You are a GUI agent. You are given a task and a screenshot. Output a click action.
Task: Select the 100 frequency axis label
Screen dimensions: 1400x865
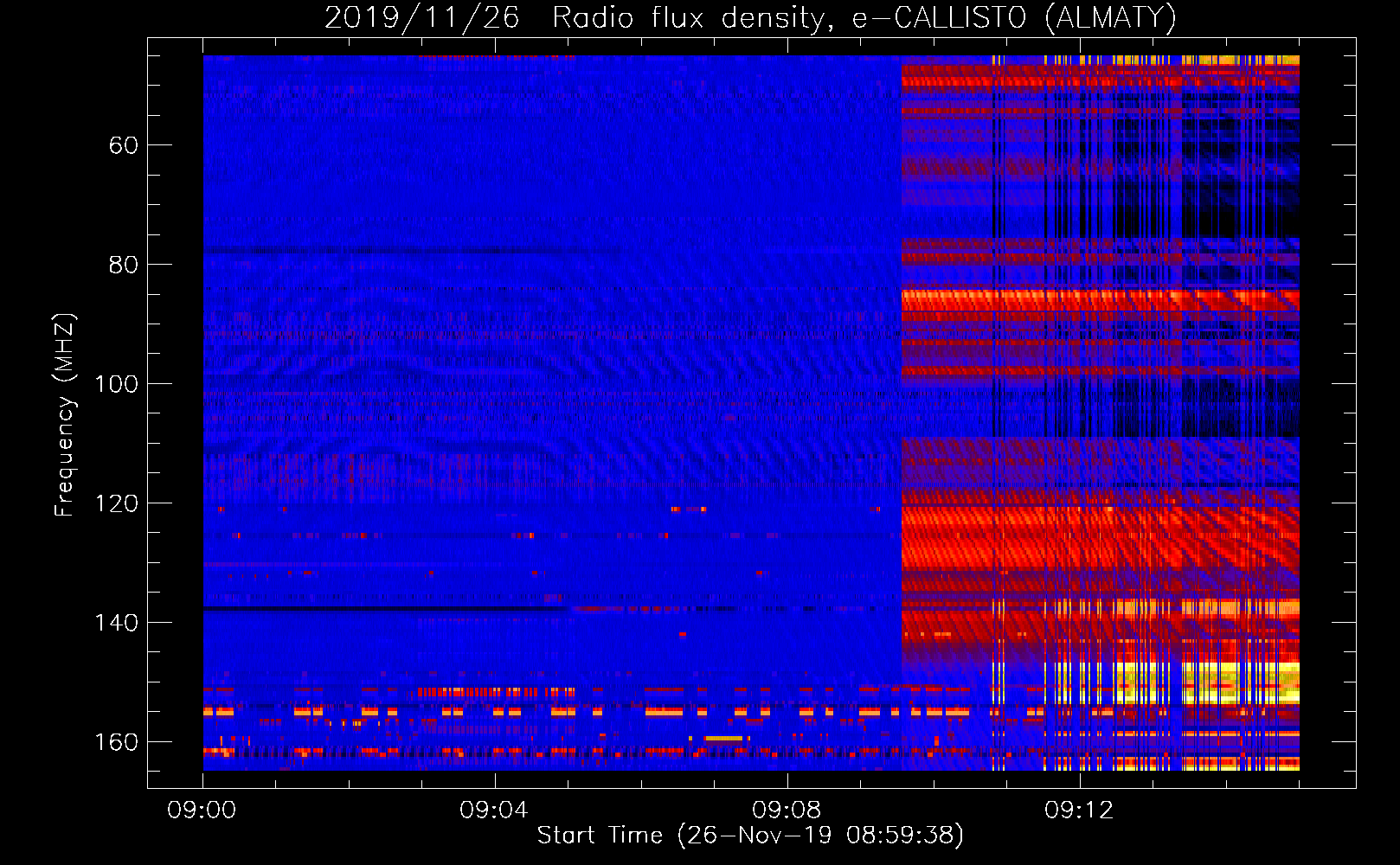coord(116,384)
